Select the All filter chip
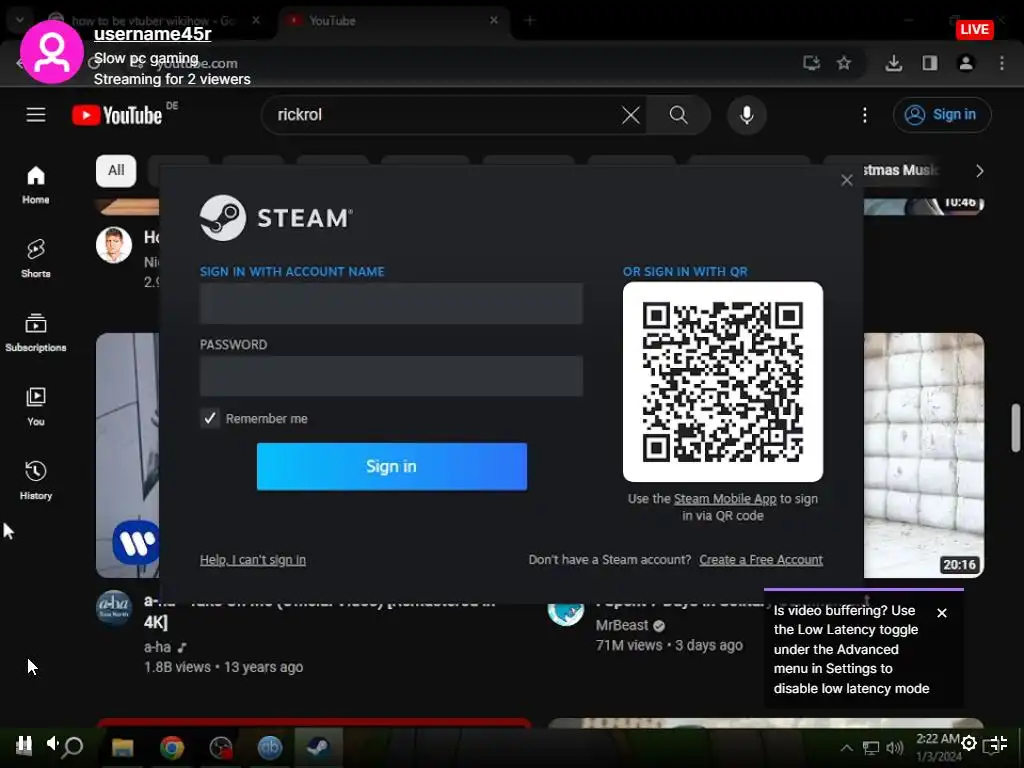 pos(116,170)
